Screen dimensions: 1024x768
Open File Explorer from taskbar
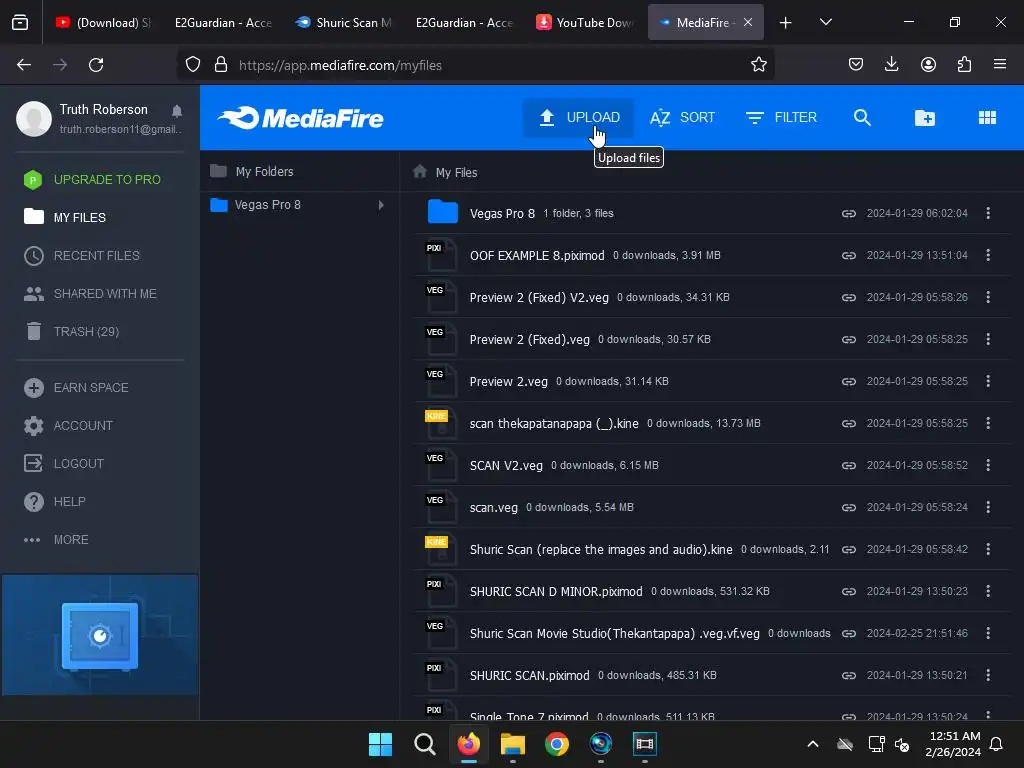point(513,744)
